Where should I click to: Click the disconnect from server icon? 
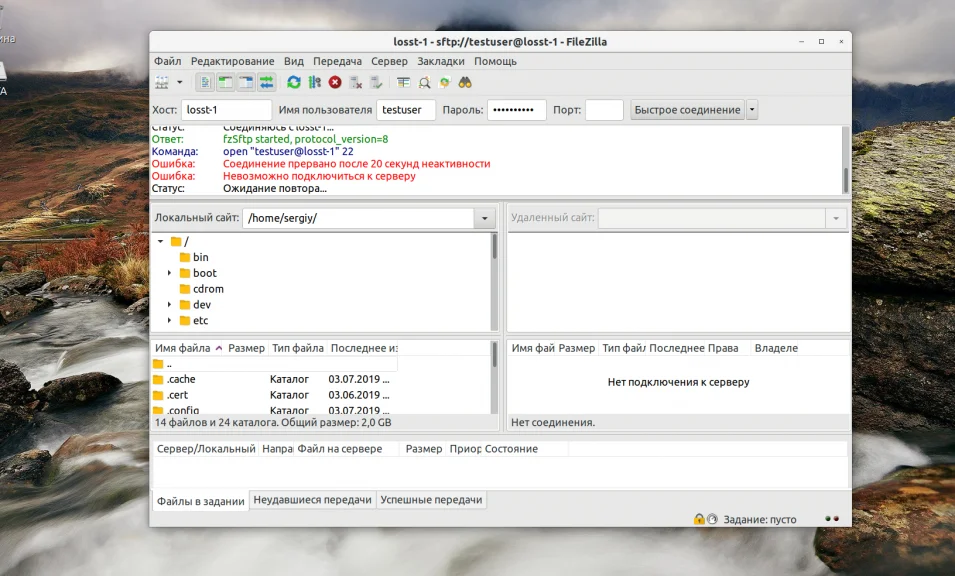355,82
